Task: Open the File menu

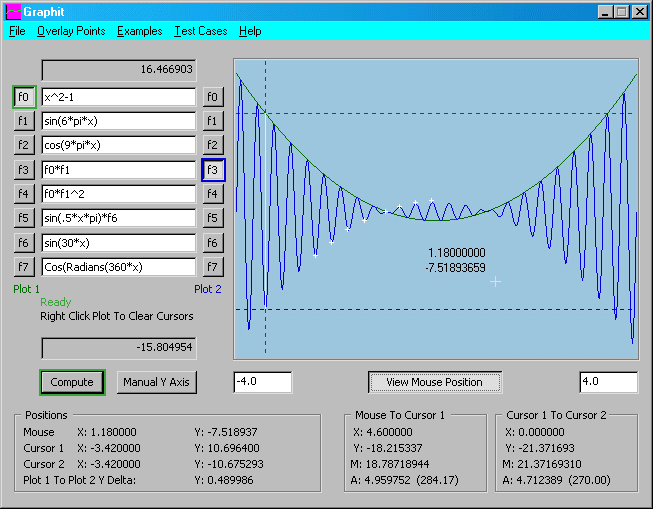Action: [17, 31]
